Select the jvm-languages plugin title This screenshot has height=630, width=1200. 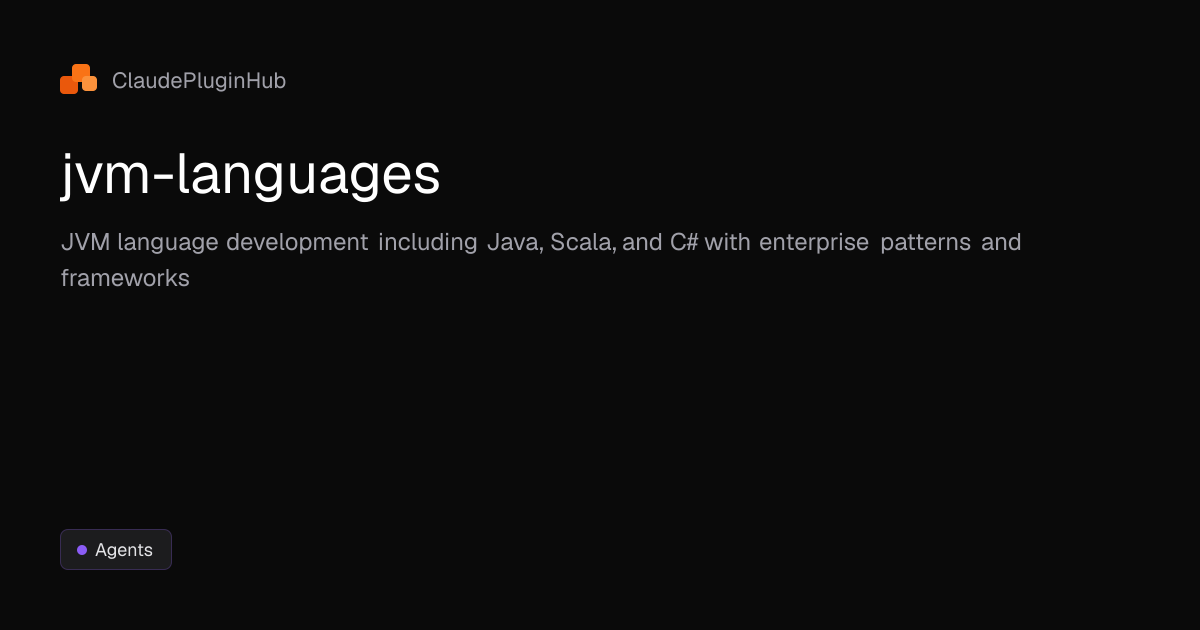coord(250,174)
